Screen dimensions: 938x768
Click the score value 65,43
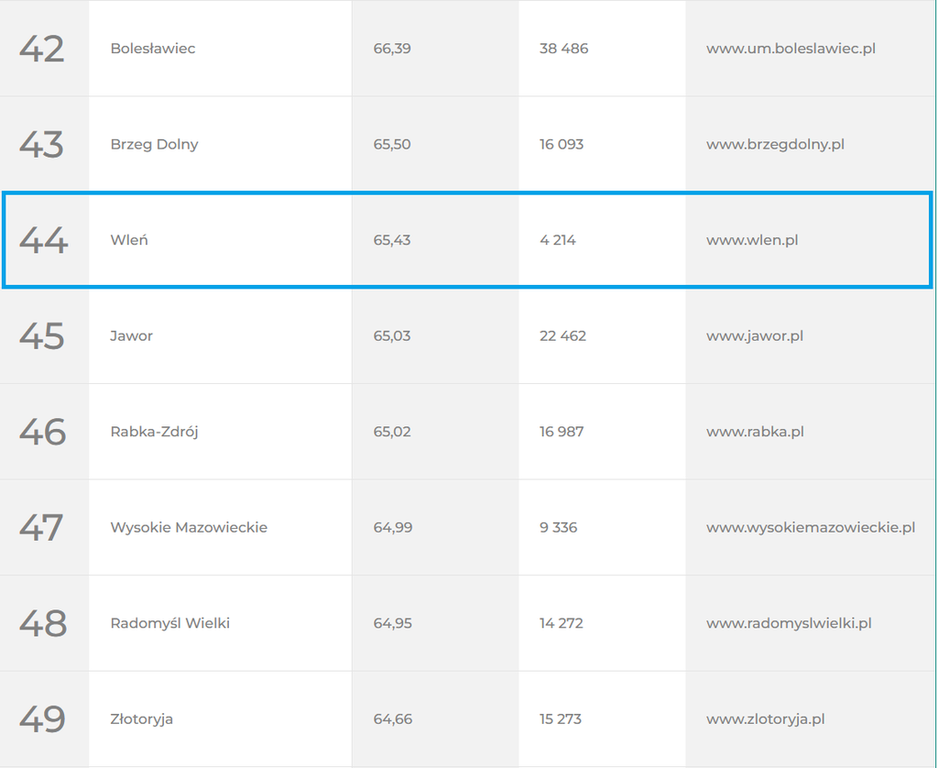(392, 240)
